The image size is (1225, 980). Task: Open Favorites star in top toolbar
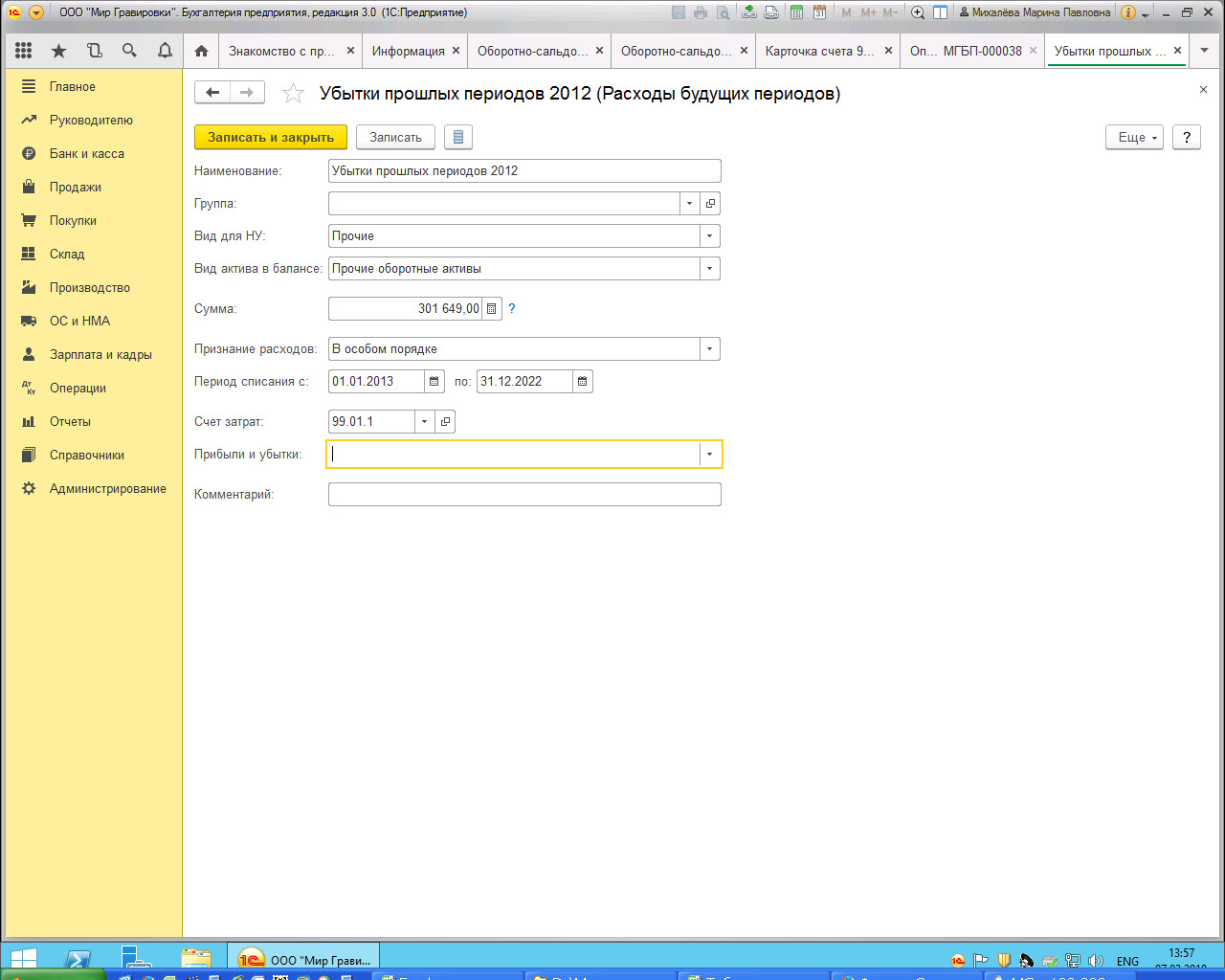(x=59, y=51)
